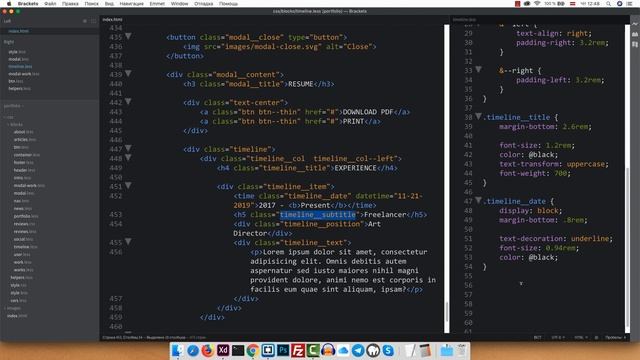Open Photoshop from the dock
Image resolution: width=640 pixels, height=360 pixels.
(x=283, y=350)
